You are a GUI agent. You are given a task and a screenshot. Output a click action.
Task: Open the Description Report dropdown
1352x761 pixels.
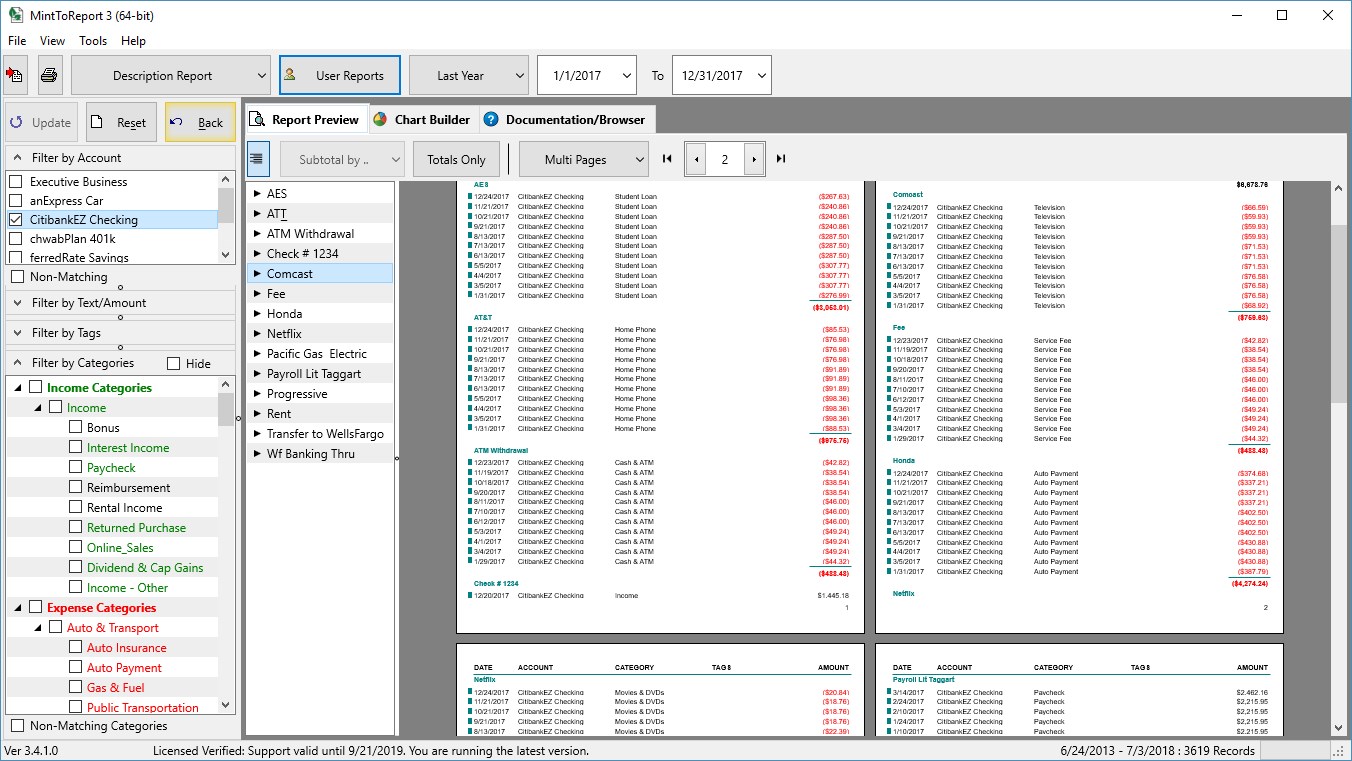[x=171, y=75]
